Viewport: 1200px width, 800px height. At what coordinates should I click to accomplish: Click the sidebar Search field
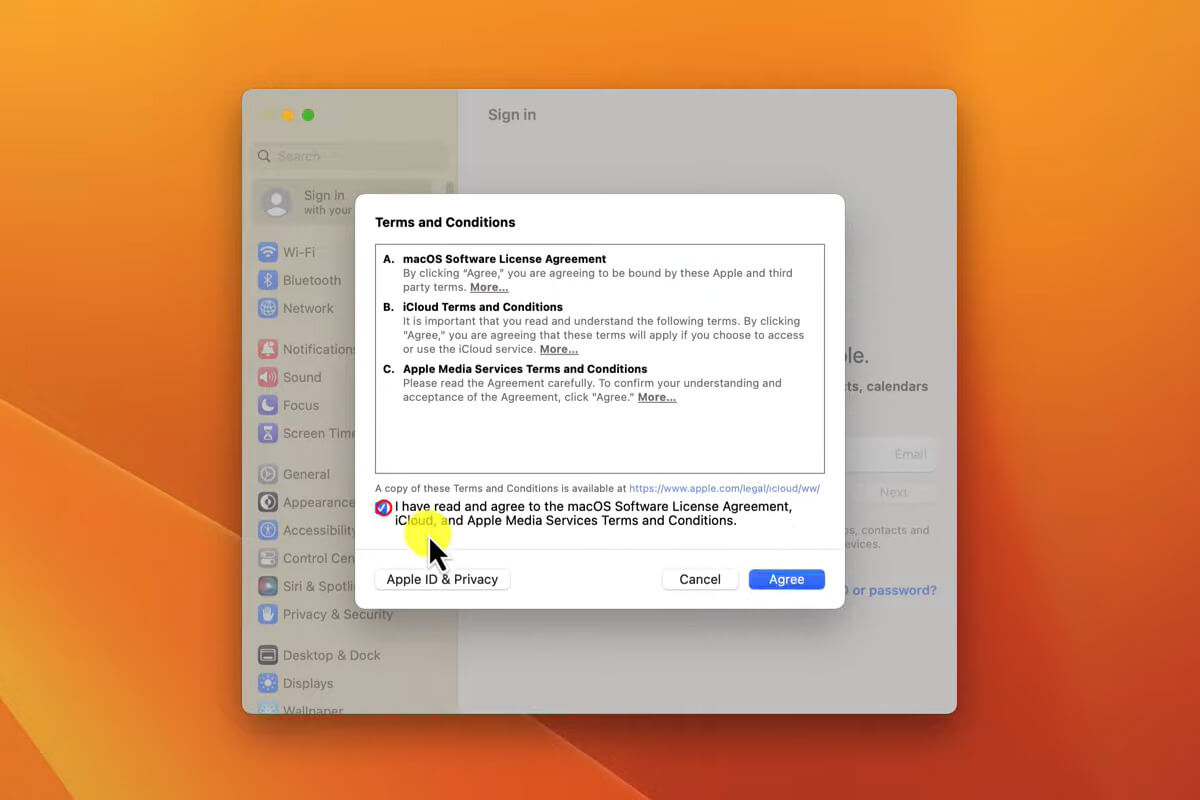pos(348,156)
